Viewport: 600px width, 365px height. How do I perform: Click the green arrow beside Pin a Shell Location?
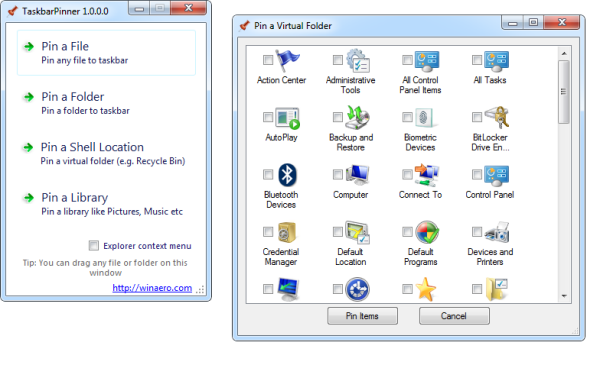coord(28,147)
